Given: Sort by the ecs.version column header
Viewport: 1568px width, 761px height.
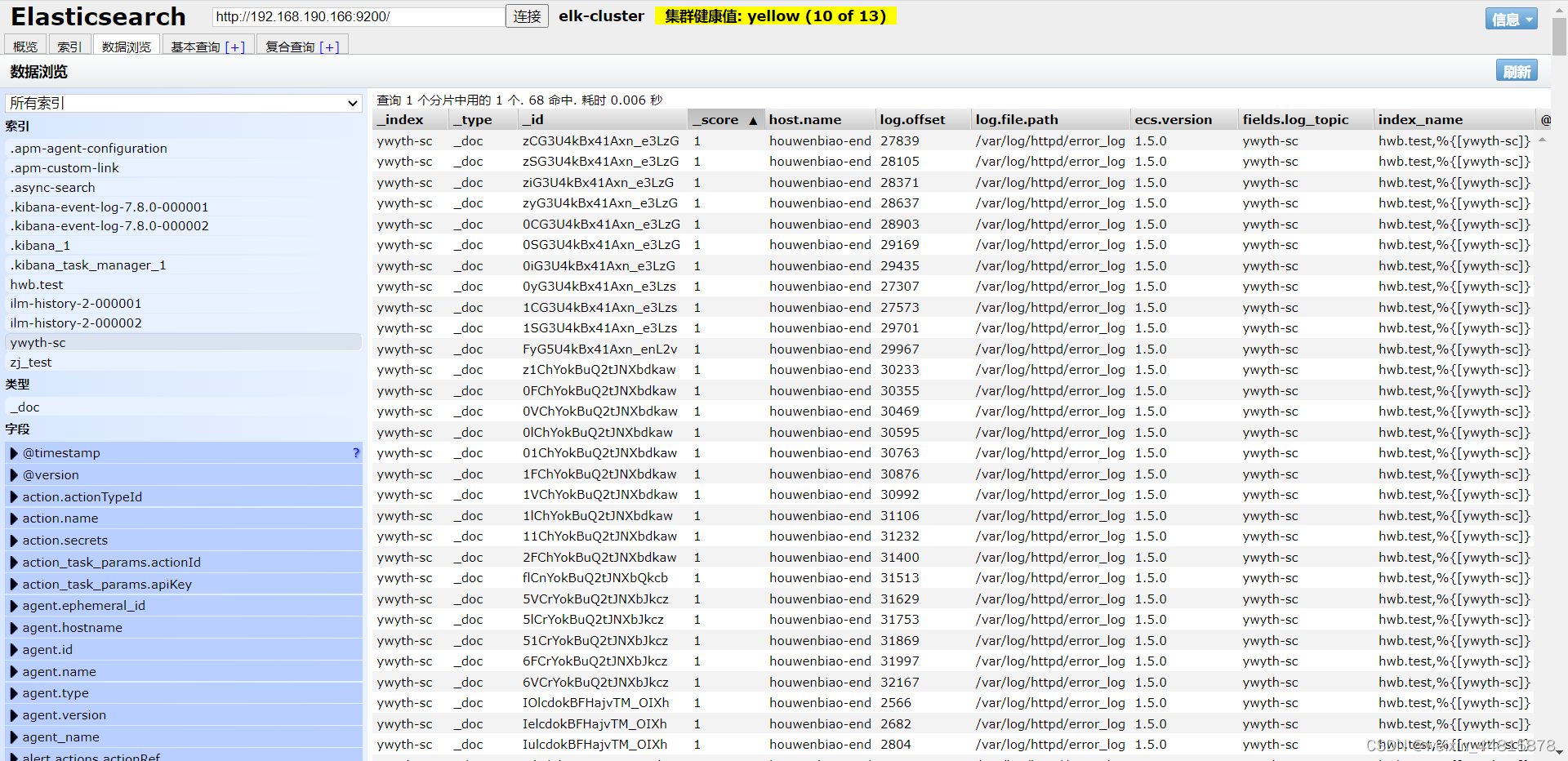Looking at the screenshot, I should [x=1184, y=119].
